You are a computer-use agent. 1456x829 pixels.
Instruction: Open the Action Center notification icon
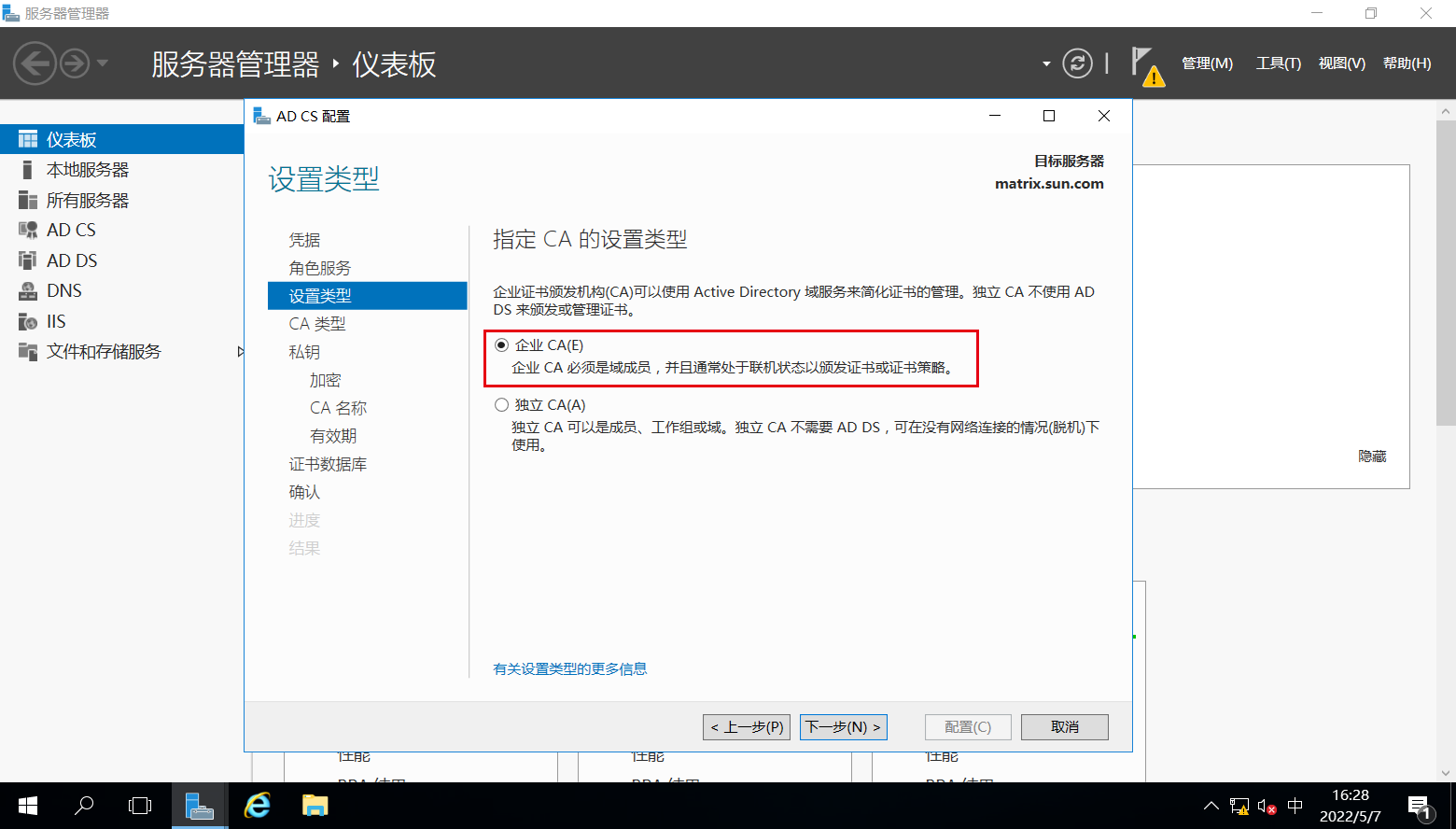(x=1421, y=808)
